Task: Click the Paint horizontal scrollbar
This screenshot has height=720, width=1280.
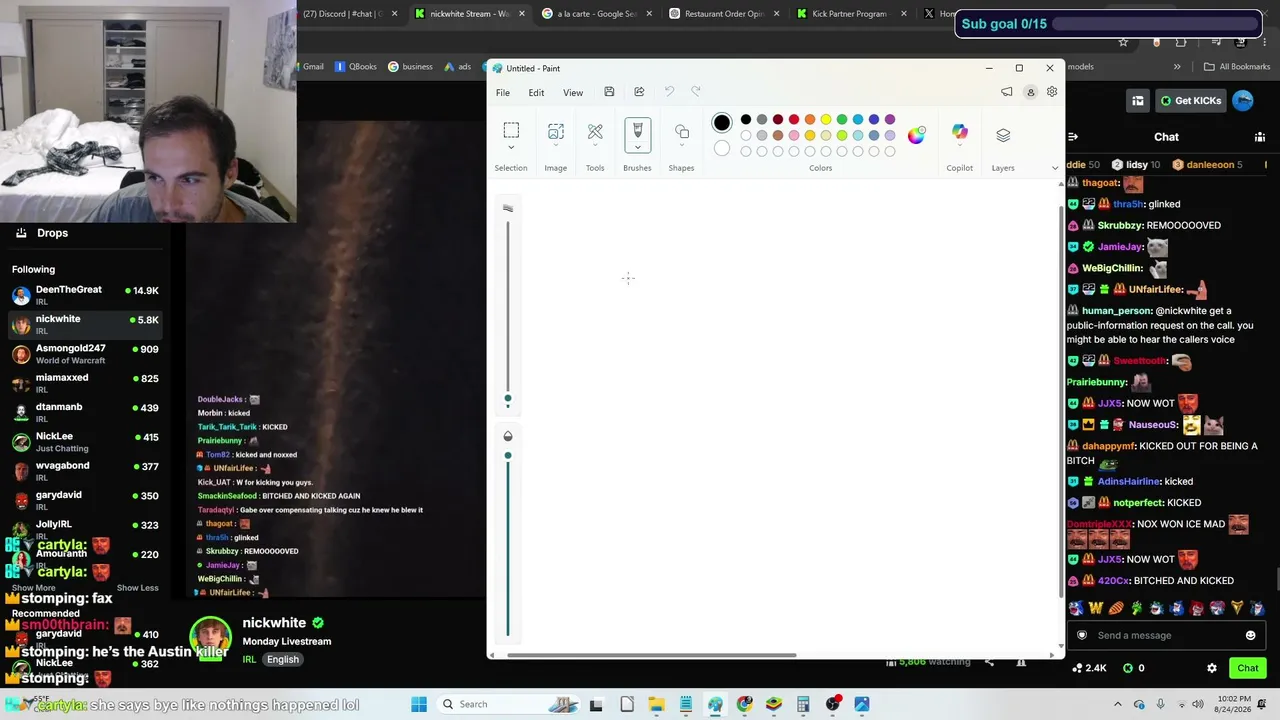Action: point(652,656)
